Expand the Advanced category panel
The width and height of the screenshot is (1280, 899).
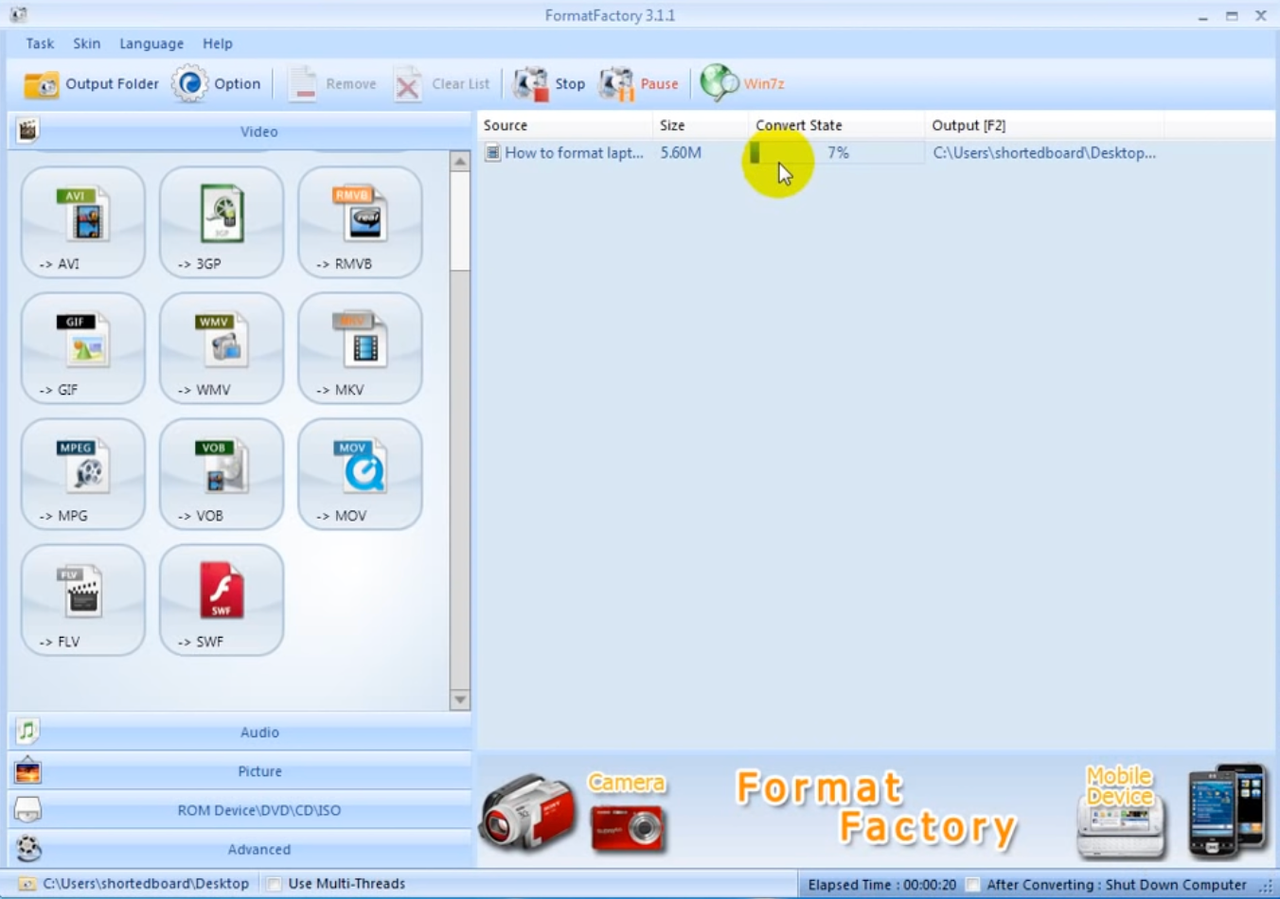[240, 849]
